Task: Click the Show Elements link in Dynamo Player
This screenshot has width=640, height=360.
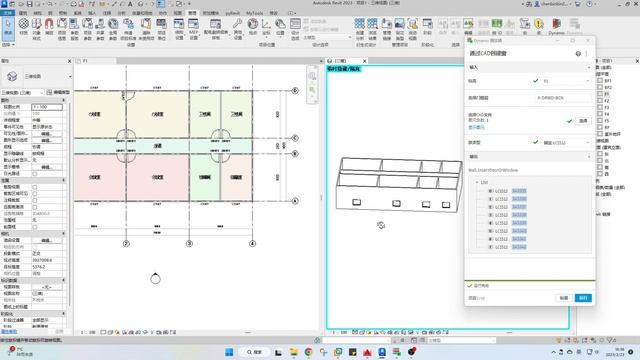Action: [x=476, y=127]
